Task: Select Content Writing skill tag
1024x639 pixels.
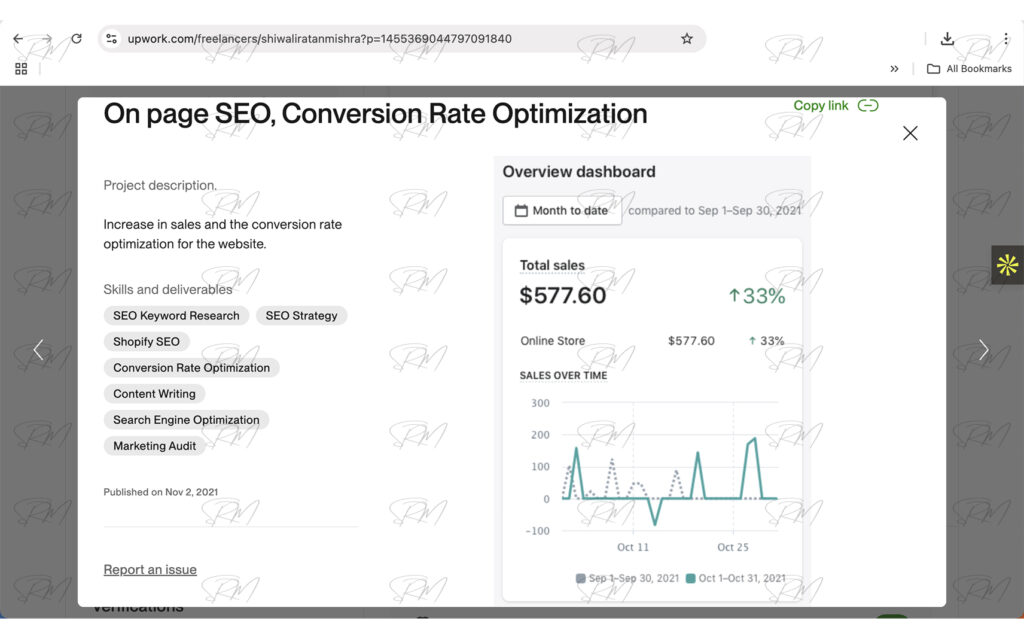Action: point(154,394)
